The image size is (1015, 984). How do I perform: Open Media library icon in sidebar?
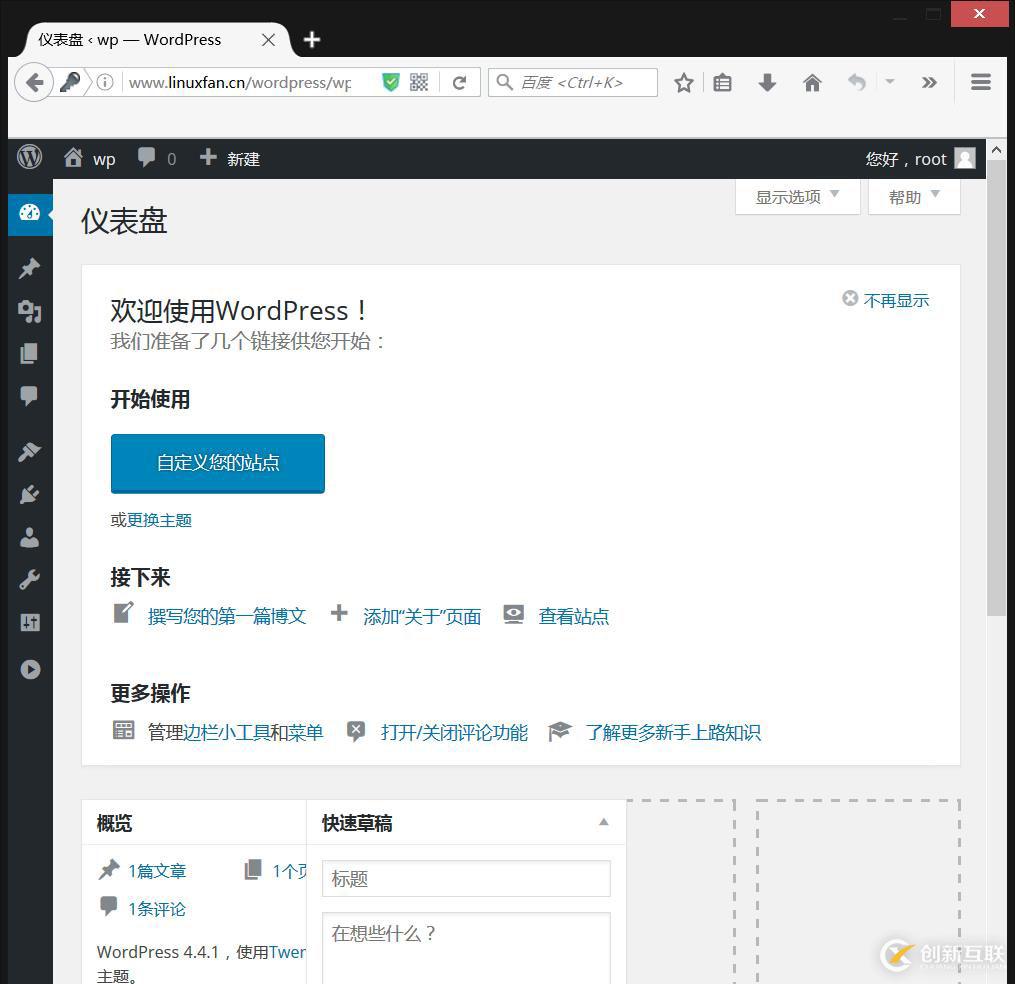click(x=30, y=311)
